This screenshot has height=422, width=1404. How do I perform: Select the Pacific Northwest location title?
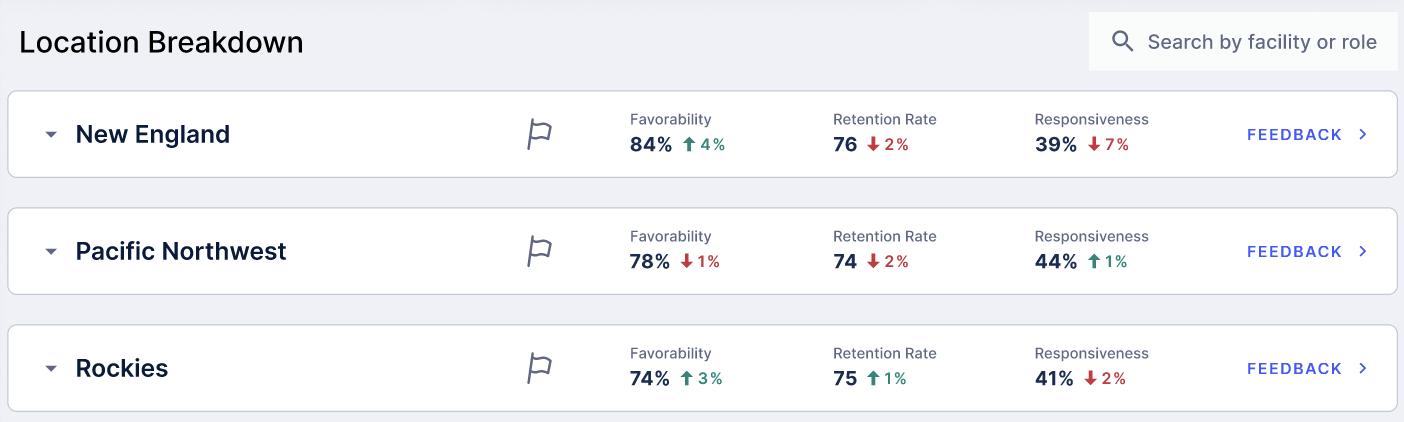(x=181, y=252)
